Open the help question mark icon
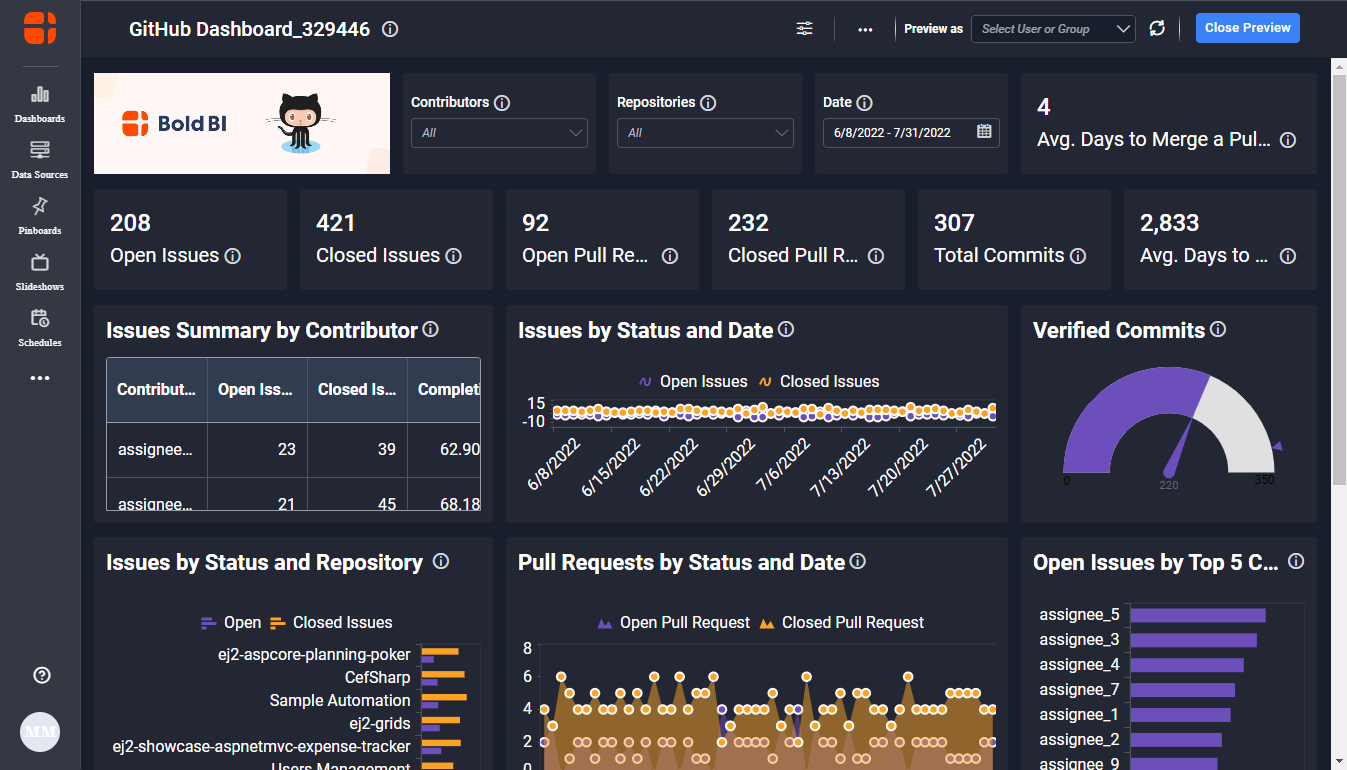The height and width of the screenshot is (770, 1347). pos(41,675)
